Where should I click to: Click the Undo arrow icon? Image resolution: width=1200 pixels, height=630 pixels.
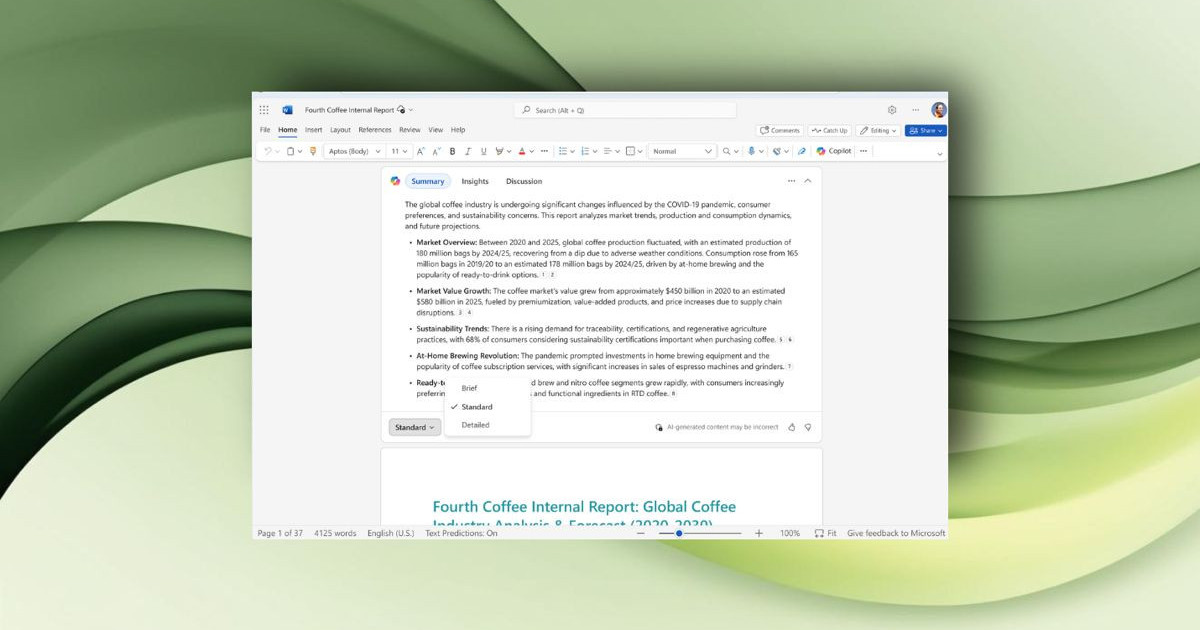pos(267,151)
